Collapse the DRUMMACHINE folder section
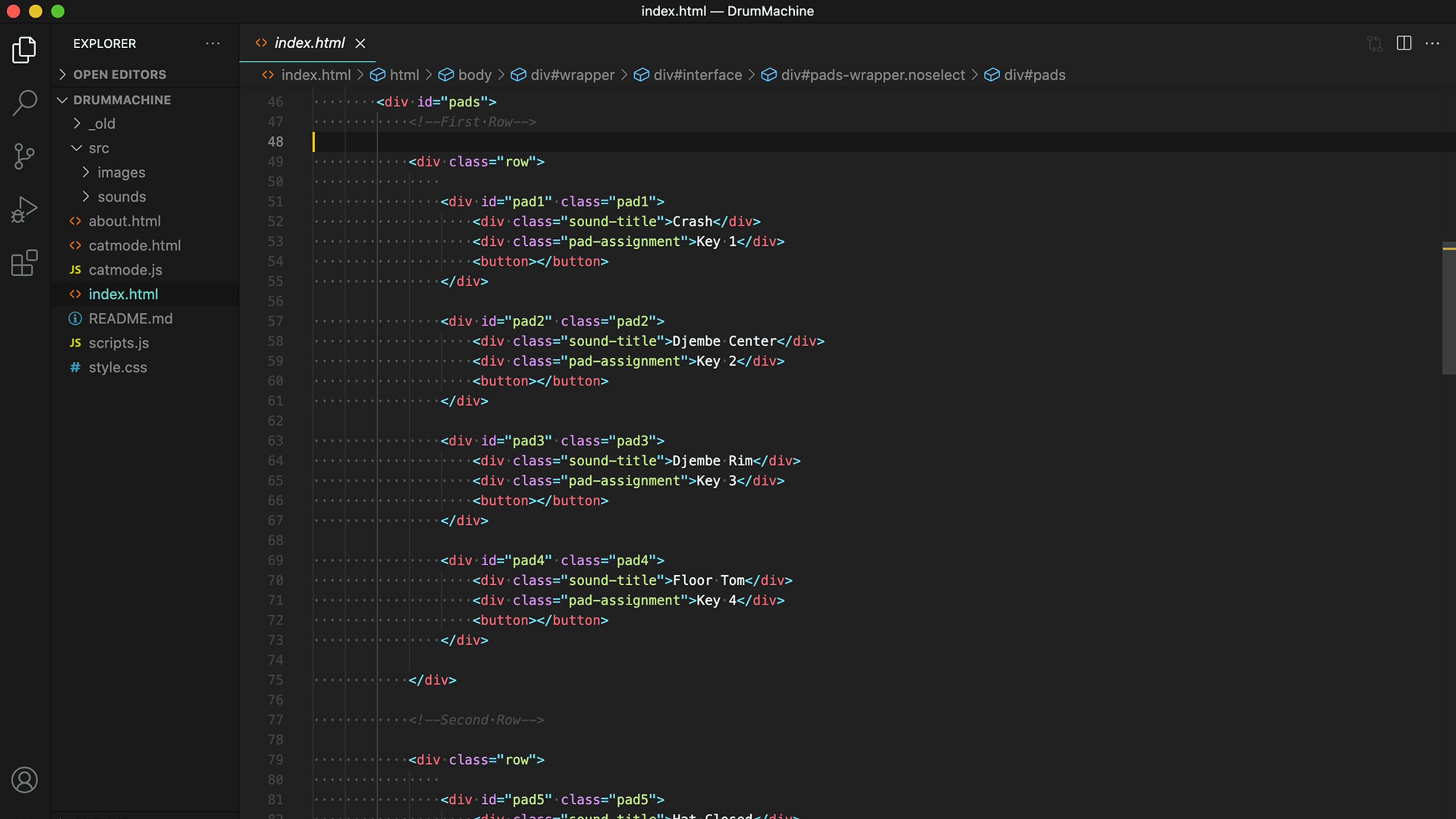The height and width of the screenshot is (819, 1456). pyautogui.click(x=121, y=100)
